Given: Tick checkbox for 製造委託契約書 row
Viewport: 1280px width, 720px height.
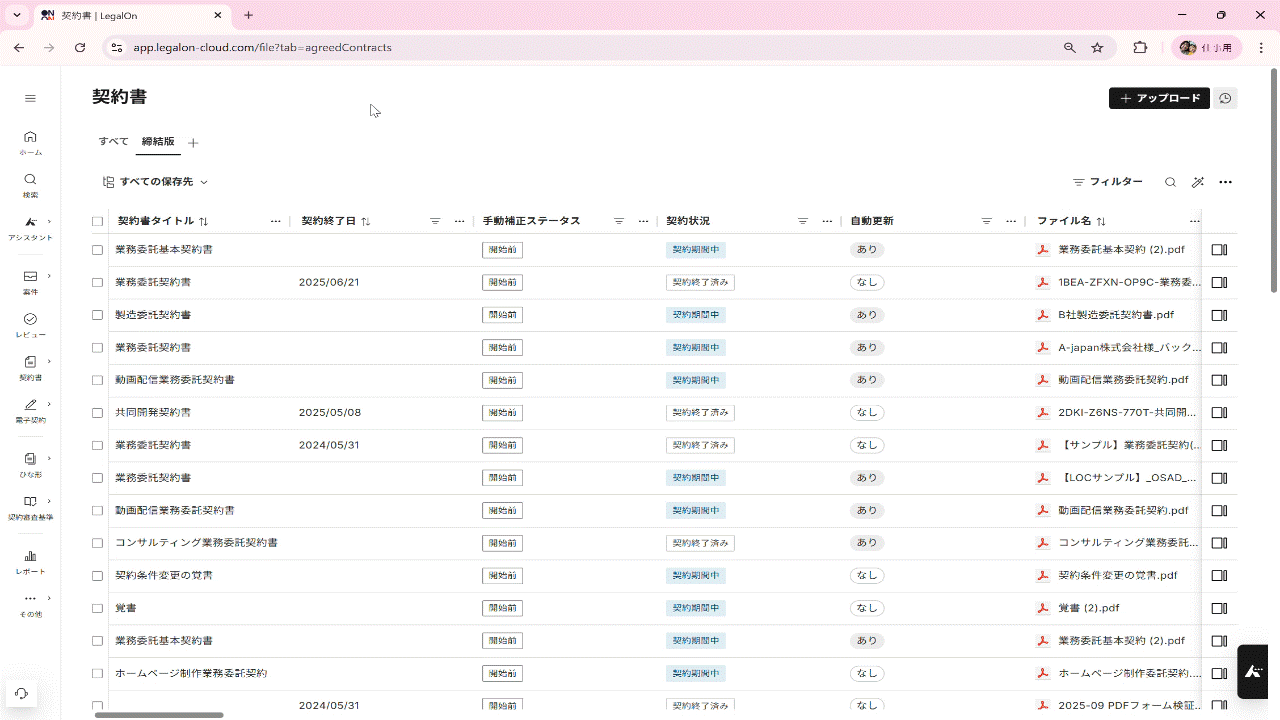Looking at the screenshot, I should pyautogui.click(x=97, y=315).
